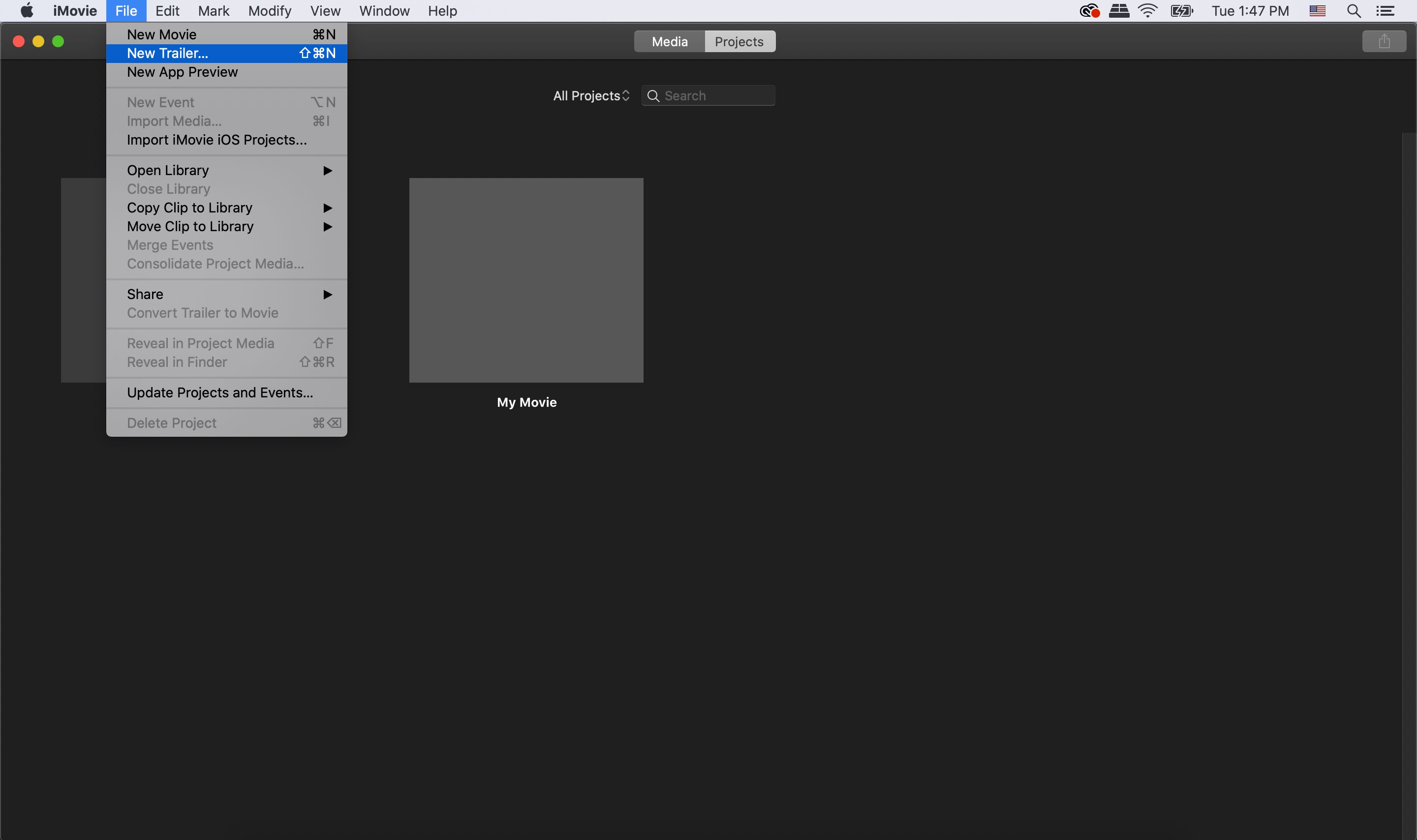The image size is (1417, 840).
Task: Switch to the Media tab
Action: 669,41
